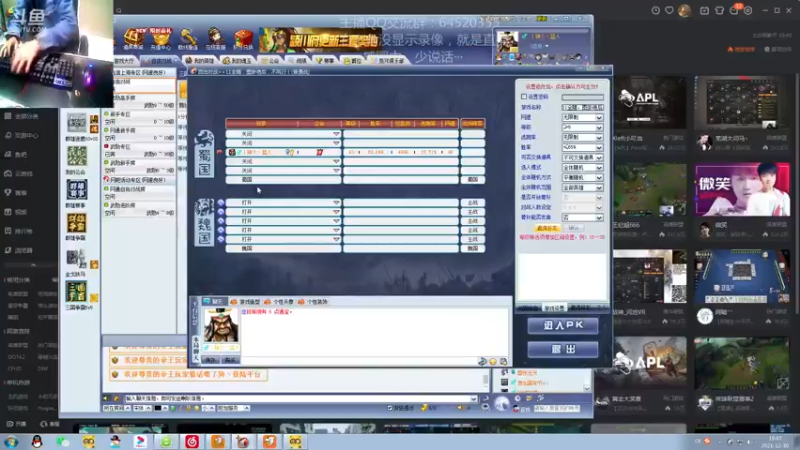
Task: Tick the checkbox below the lobby chat input
Action: [390, 408]
